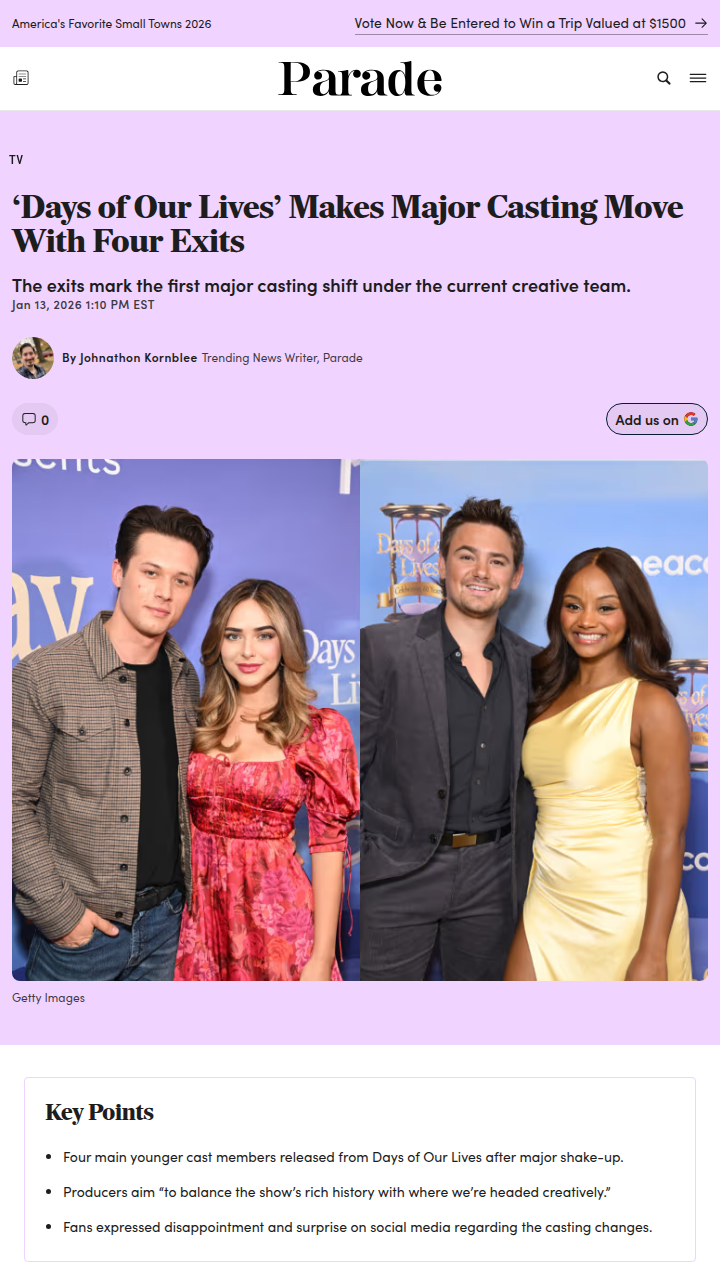The width and height of the screenshot is (720, 1280).
Task: Open the TV category link
Action: click(x=16, y=160)
